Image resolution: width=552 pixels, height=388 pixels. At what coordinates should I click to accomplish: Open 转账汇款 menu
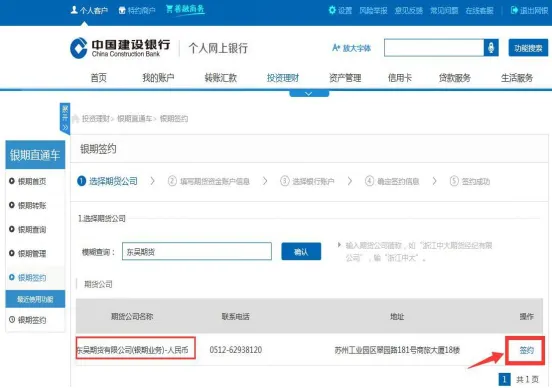click(x=221, y=77)
